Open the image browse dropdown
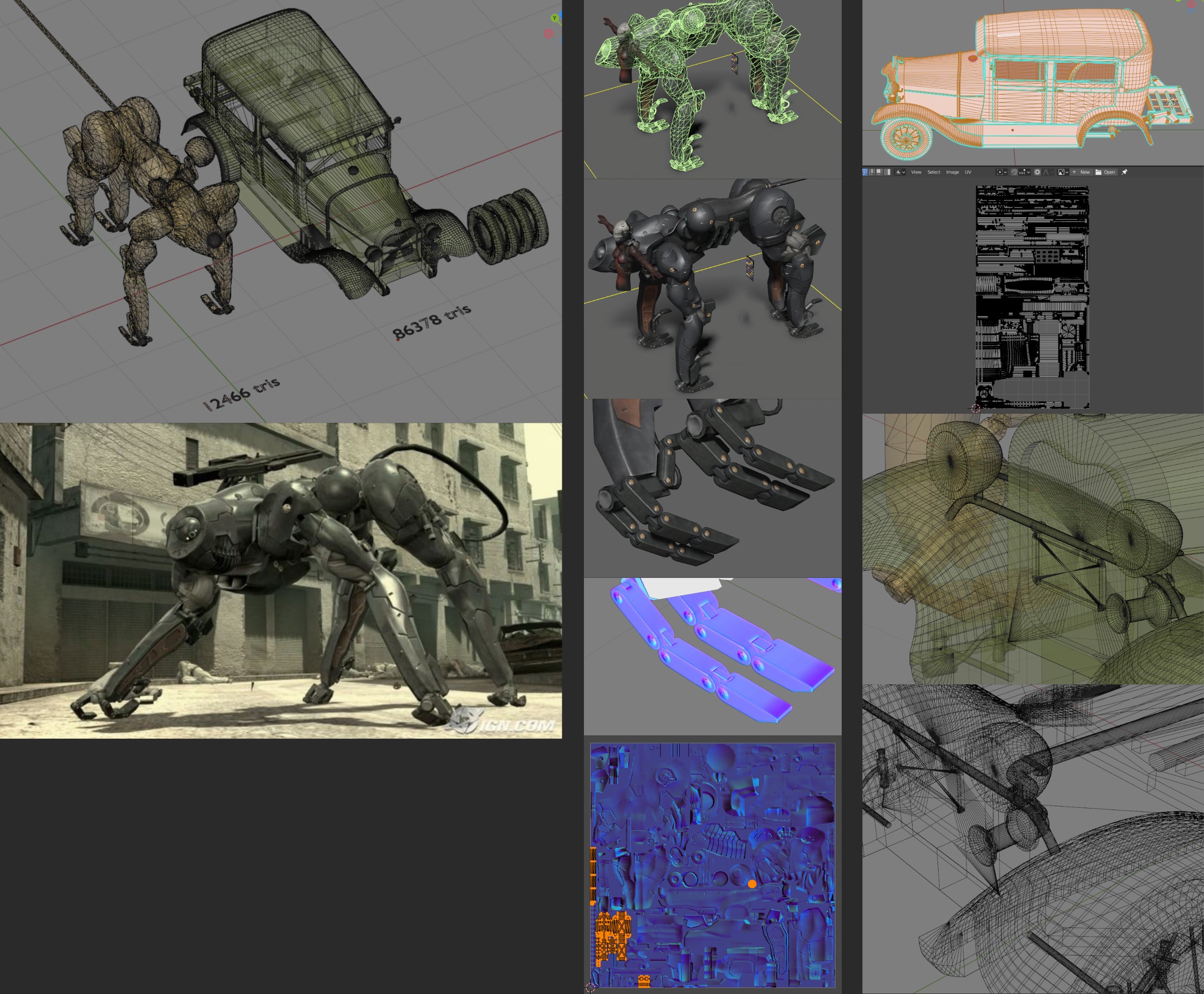The image size is (1204, 994). pyautogui.click(x=1064, y=172)
